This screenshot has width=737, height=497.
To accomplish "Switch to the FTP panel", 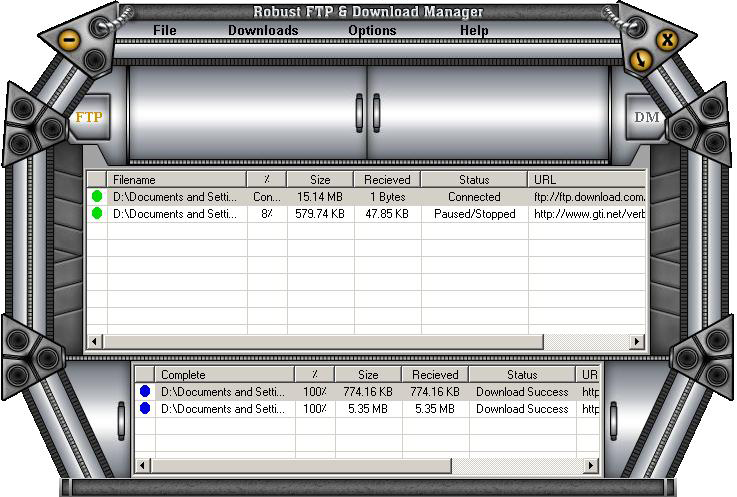I will [89, 117].
